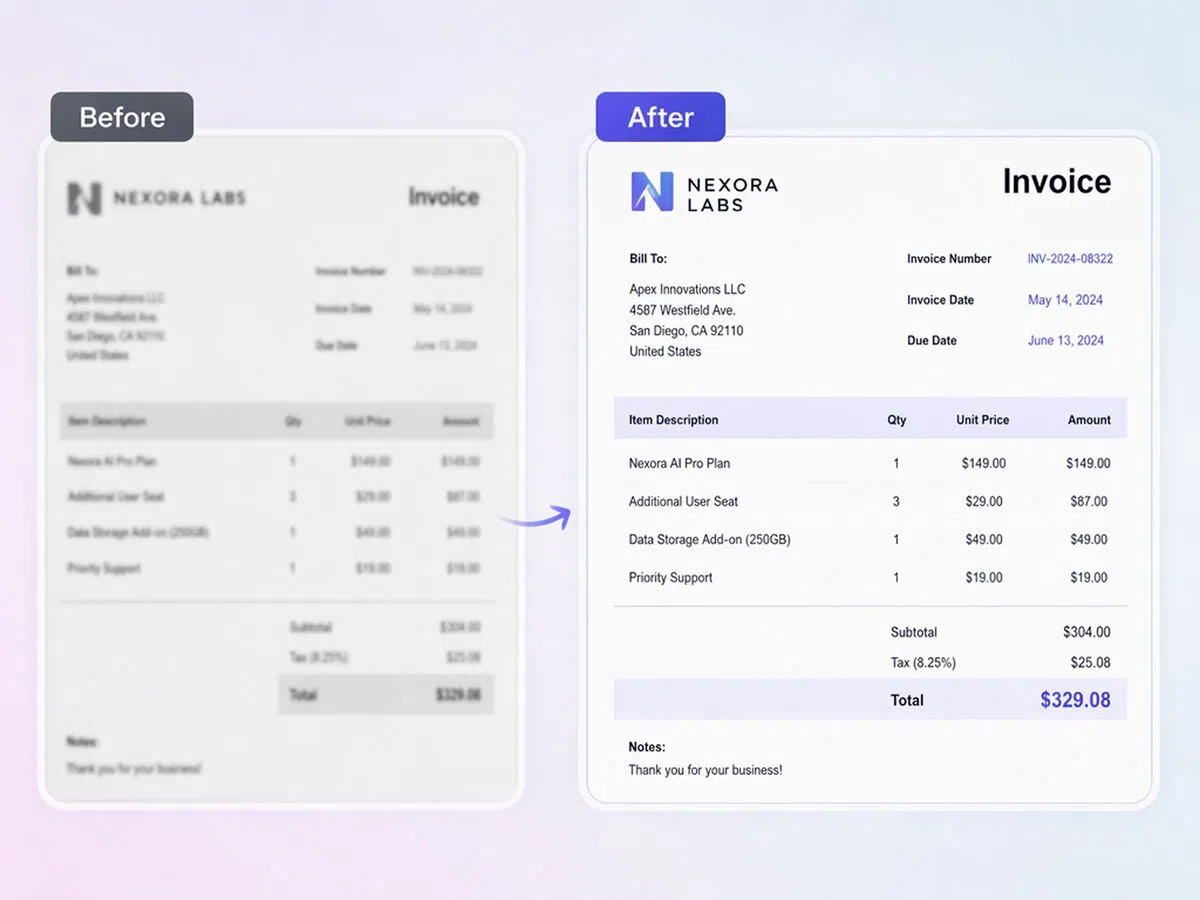Click 'United States' in After invoice

(665, 352)
